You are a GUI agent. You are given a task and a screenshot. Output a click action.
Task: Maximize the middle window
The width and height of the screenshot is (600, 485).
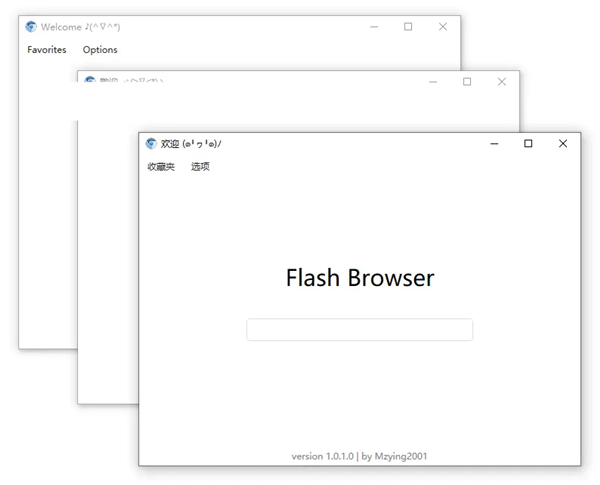tap(467, 82)
